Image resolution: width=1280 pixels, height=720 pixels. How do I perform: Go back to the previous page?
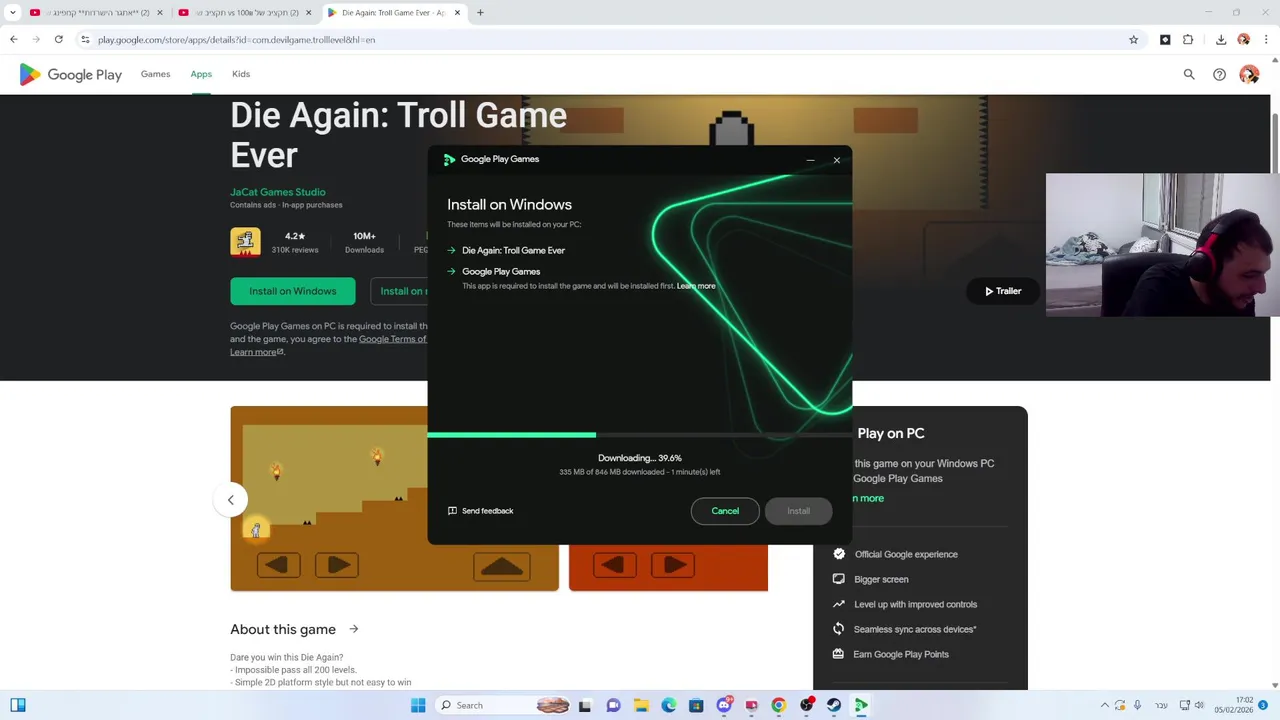click(x=13, y=40)
